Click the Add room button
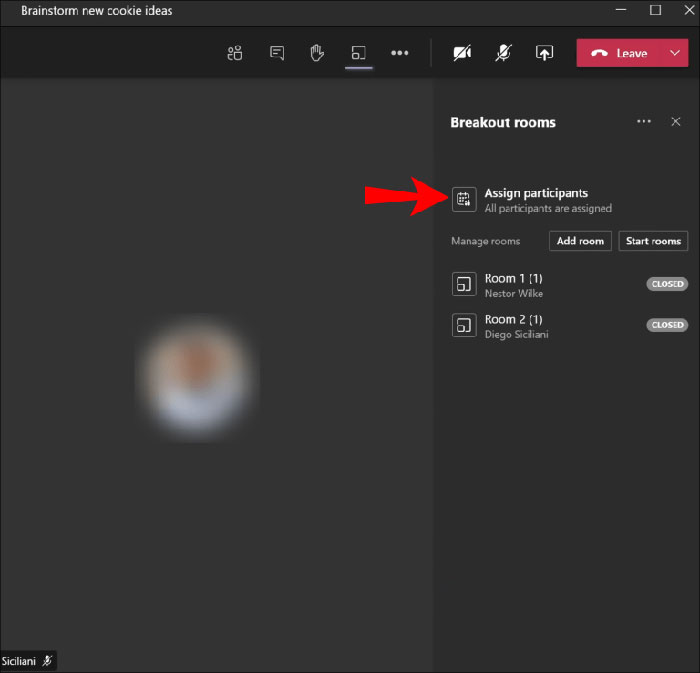The image size is (700, 673). (580, 241)
